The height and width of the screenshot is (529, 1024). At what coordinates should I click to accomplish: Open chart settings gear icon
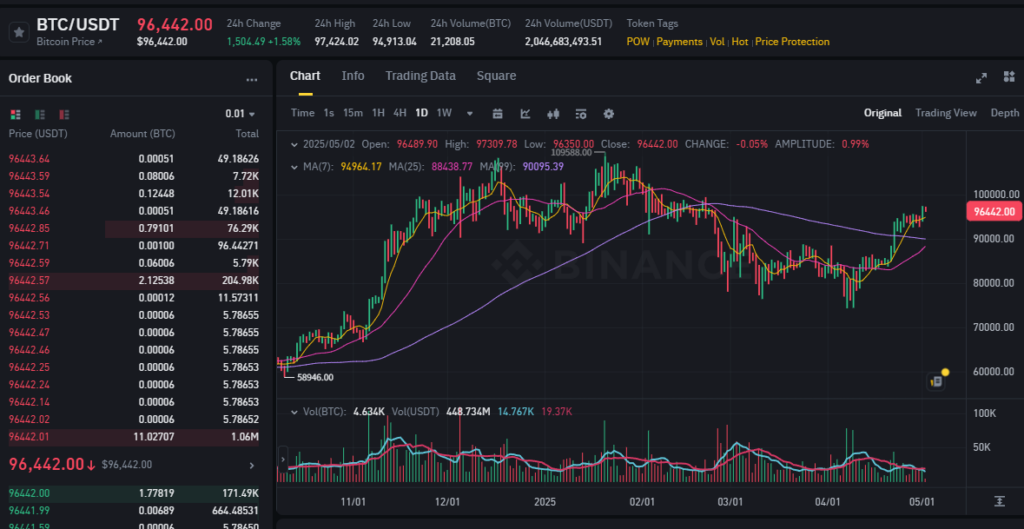point(609,113)
